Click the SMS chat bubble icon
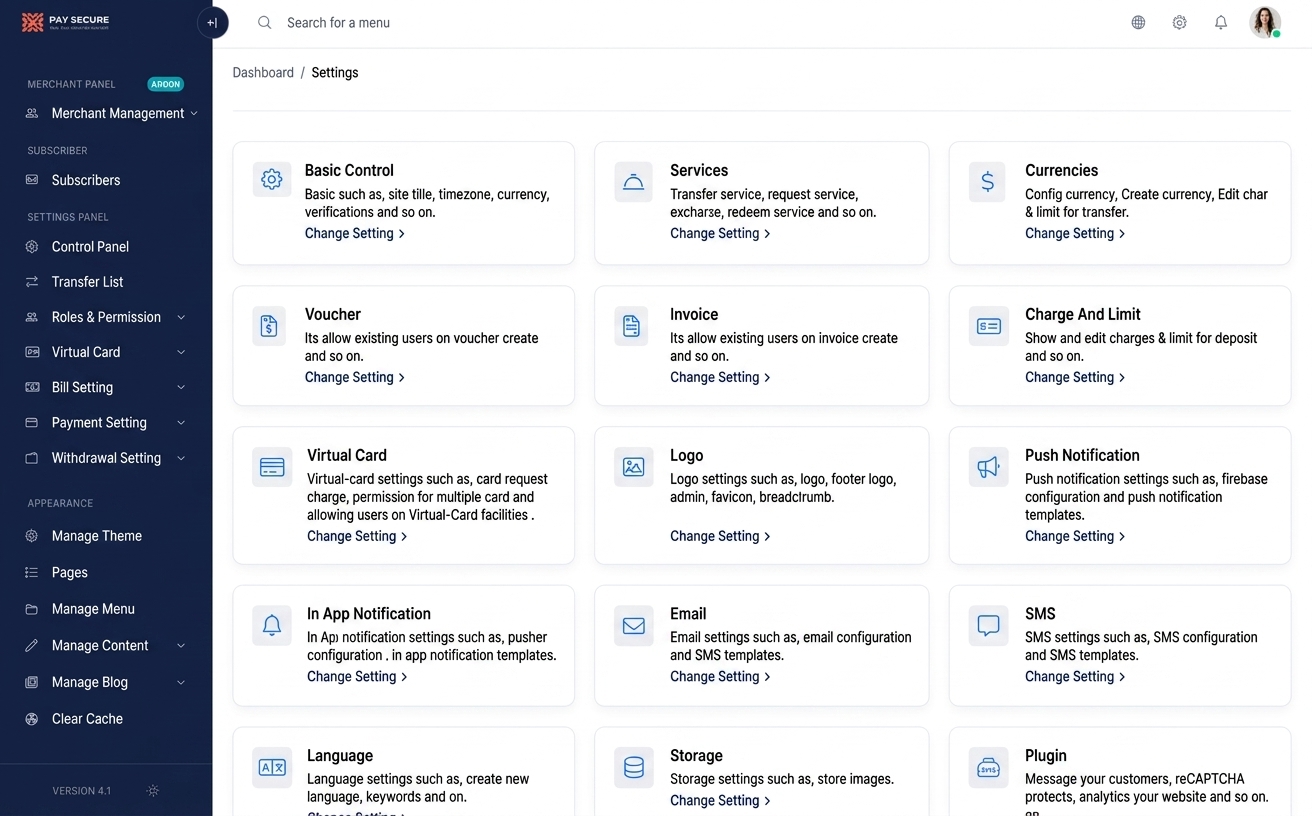 click(989, 626)
